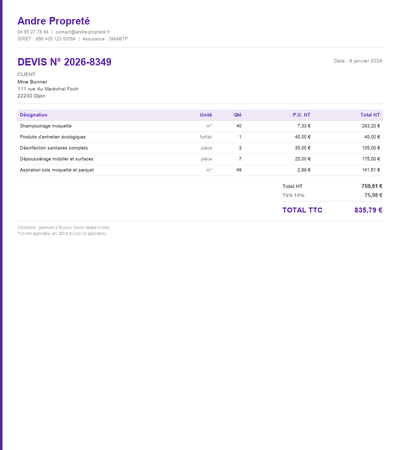The height and width of the screenshot is (450, 400).
Task: Click unit price 7,33 € for Shampouinage
Action: [304, 126]
